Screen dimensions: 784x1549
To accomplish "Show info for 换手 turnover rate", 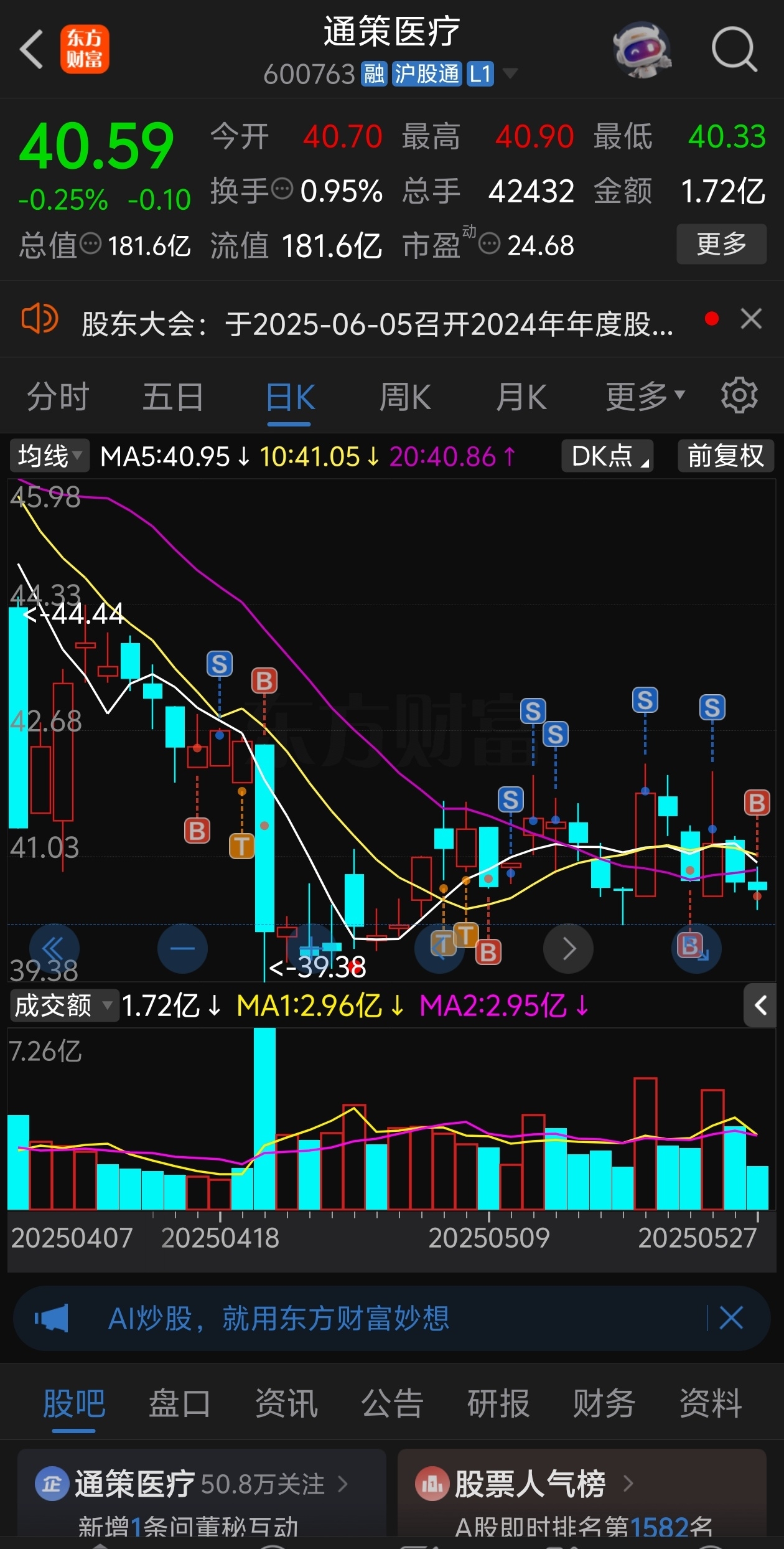I will [x=282, y=189].
